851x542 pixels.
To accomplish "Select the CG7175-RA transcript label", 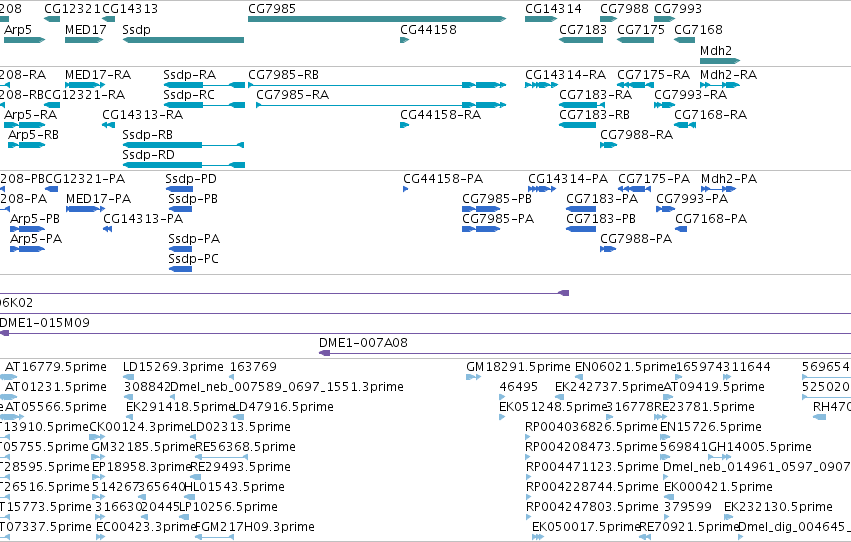I will (653, 74).
